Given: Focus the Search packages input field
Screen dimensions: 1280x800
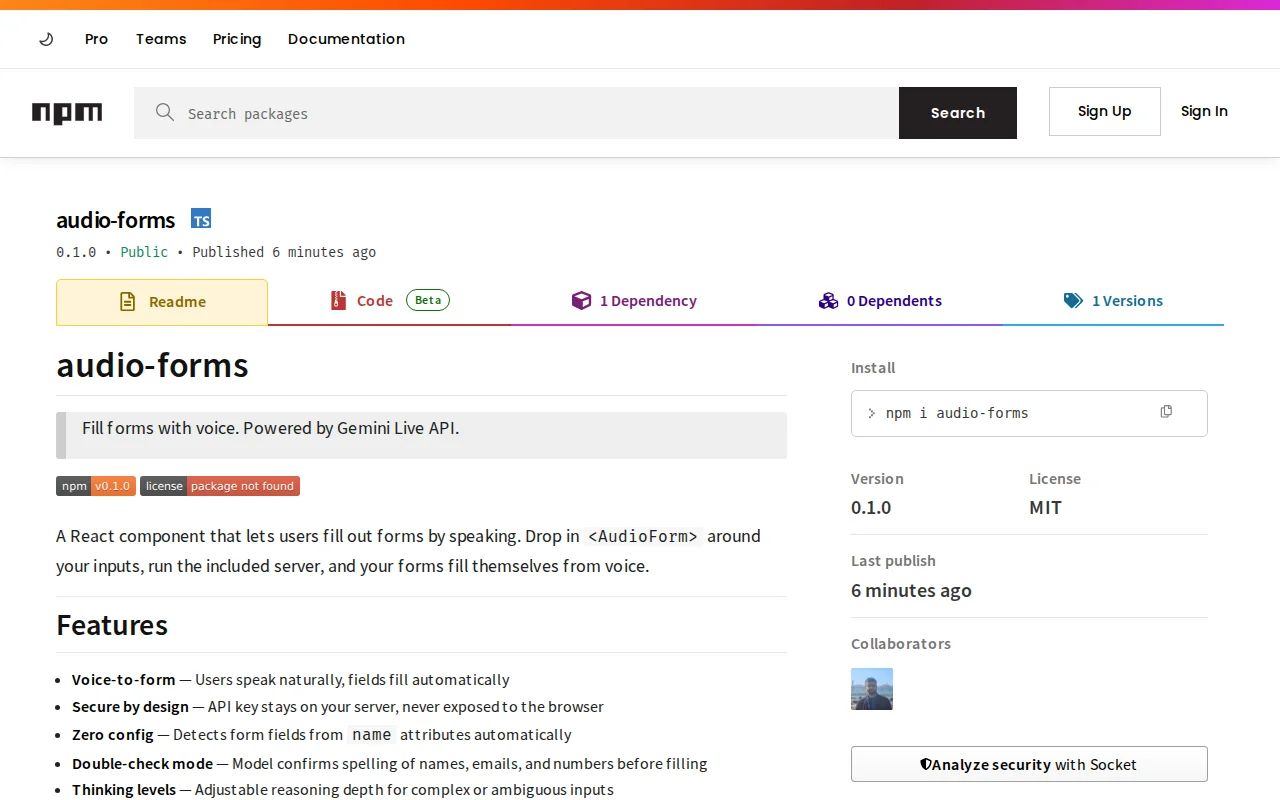Looking at the screenshot, I should pos(516,113).
